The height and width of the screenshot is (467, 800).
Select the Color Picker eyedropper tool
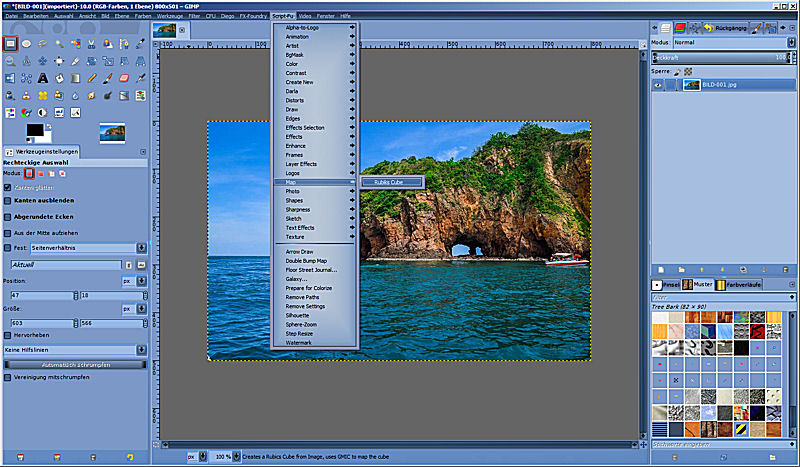[141, 44]
